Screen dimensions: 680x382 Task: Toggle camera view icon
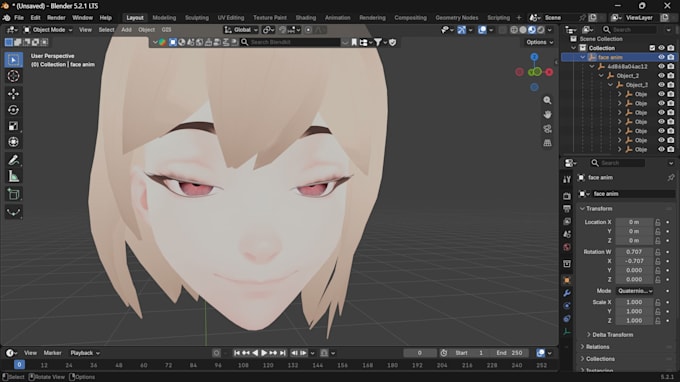(x=547, y=129)
